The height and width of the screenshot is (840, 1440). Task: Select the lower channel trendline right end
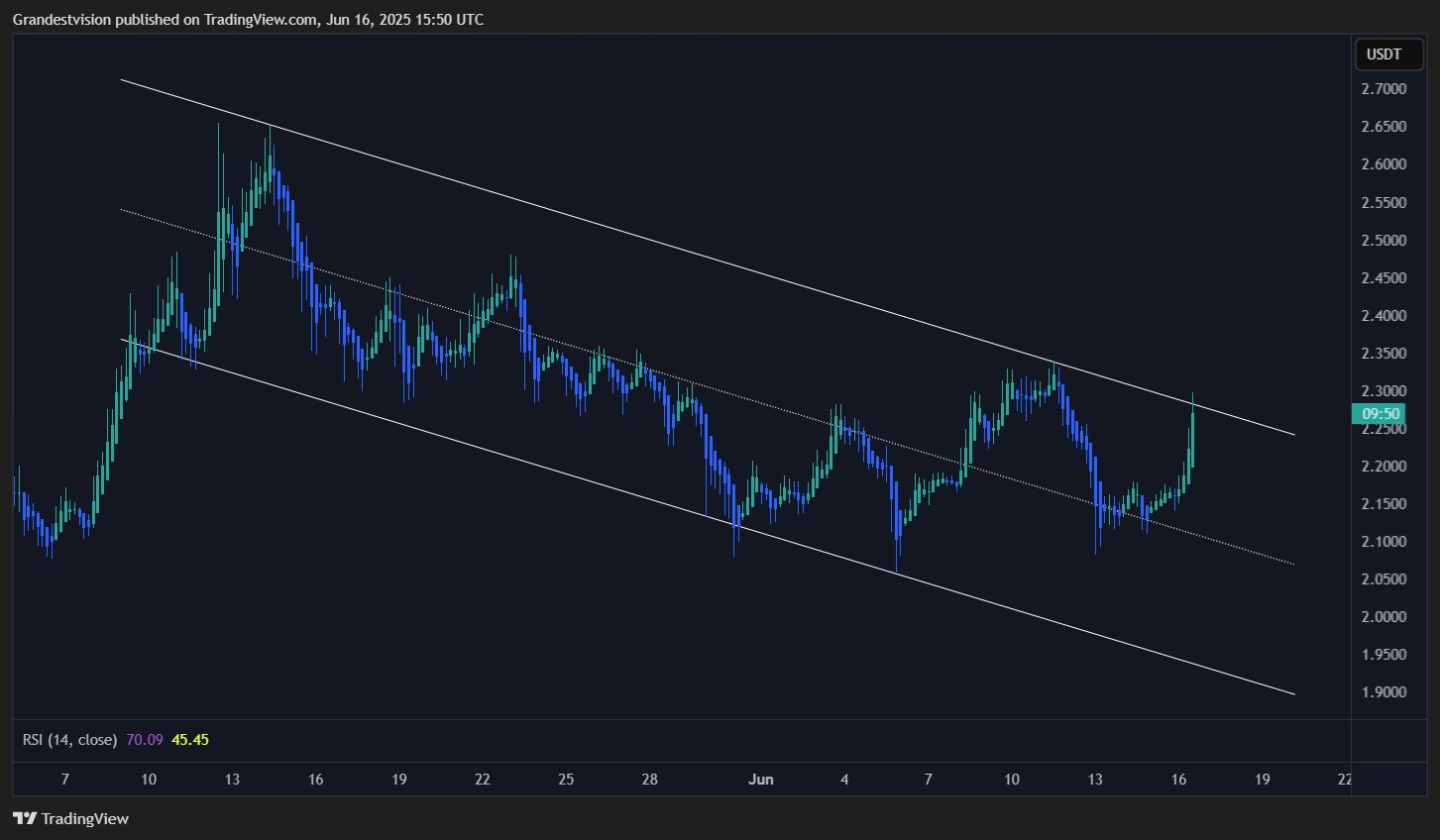point(1291,692)
